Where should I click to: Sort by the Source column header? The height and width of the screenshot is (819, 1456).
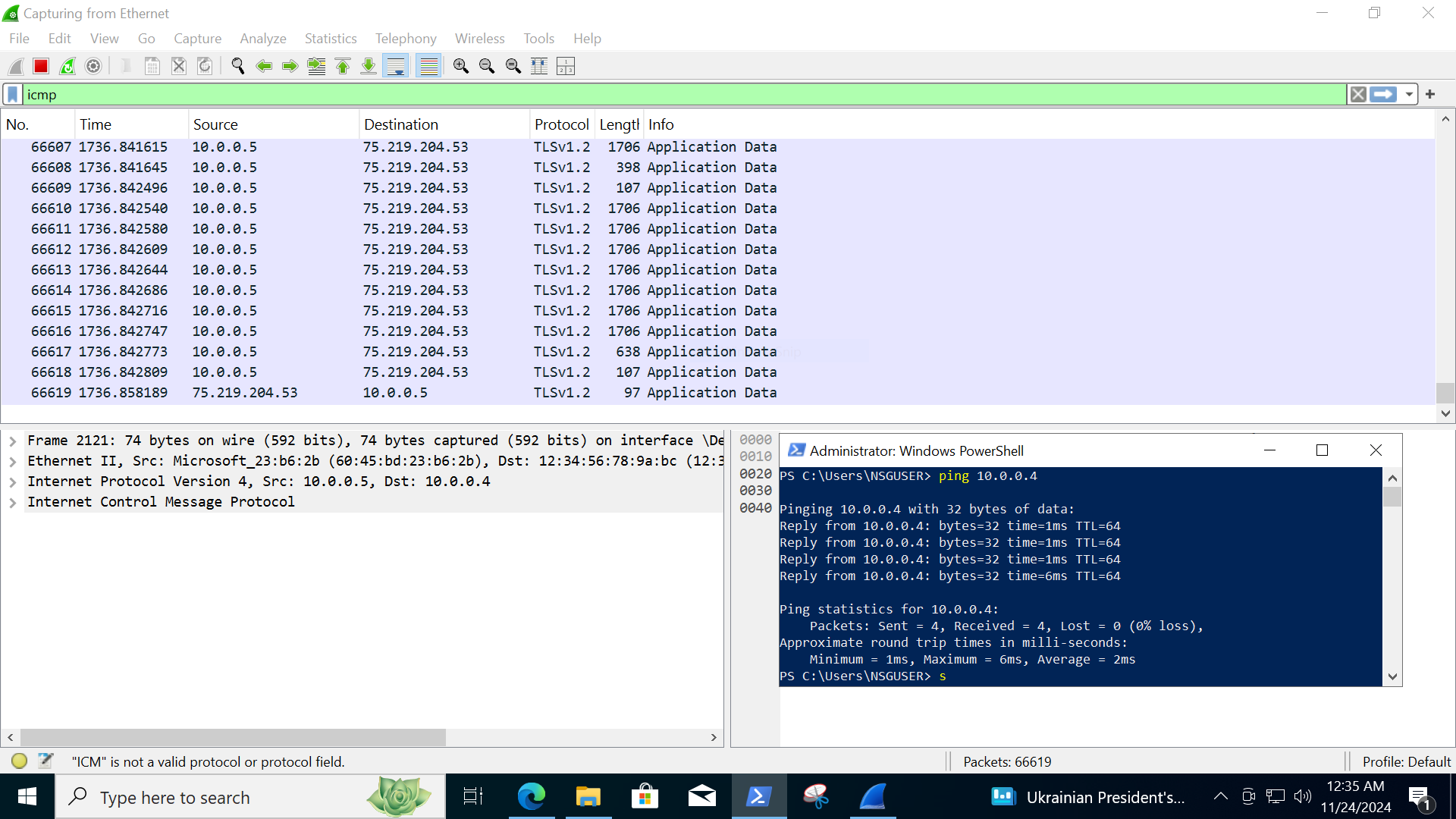273,124
